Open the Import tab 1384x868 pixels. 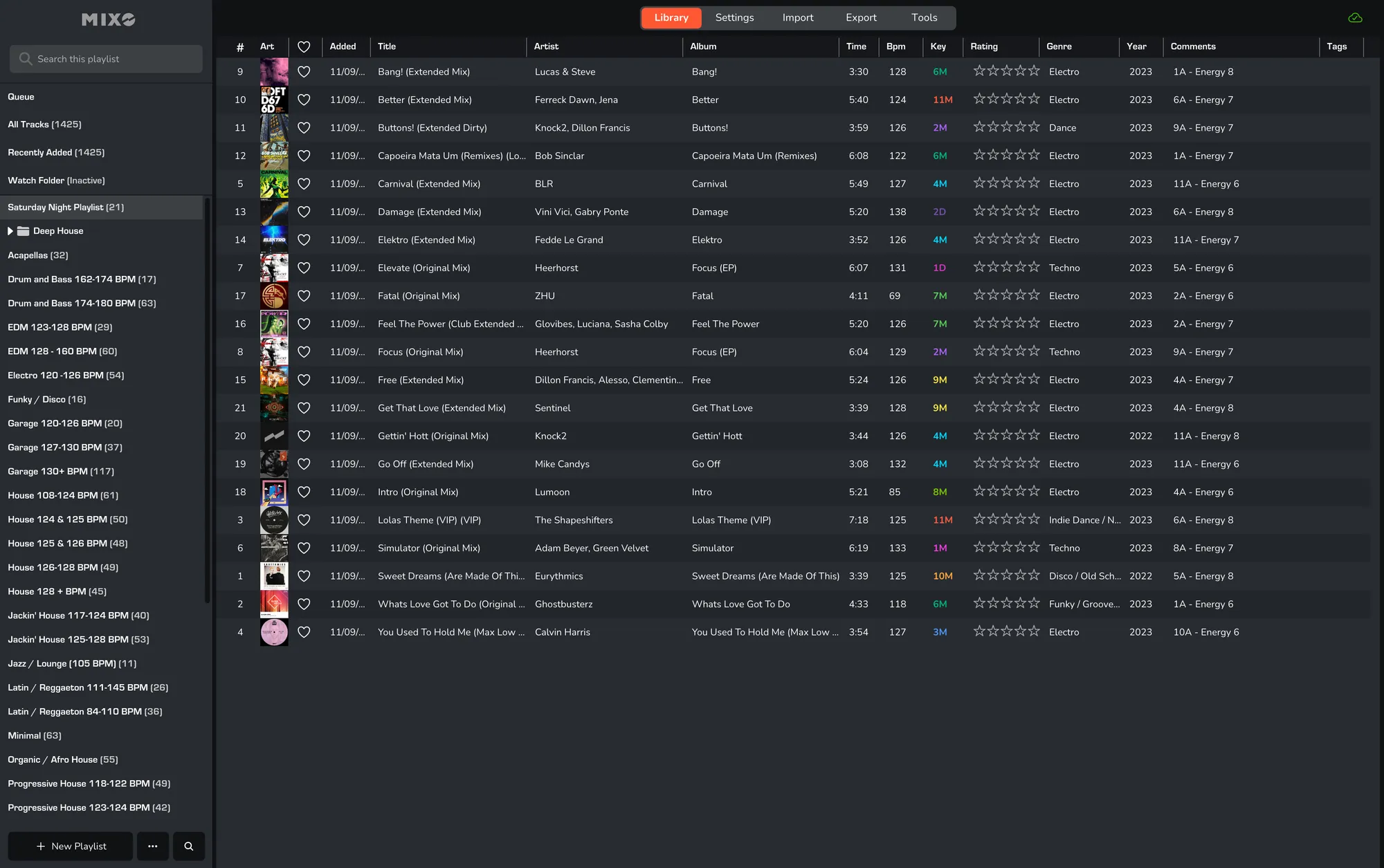[x=798, y=18]
